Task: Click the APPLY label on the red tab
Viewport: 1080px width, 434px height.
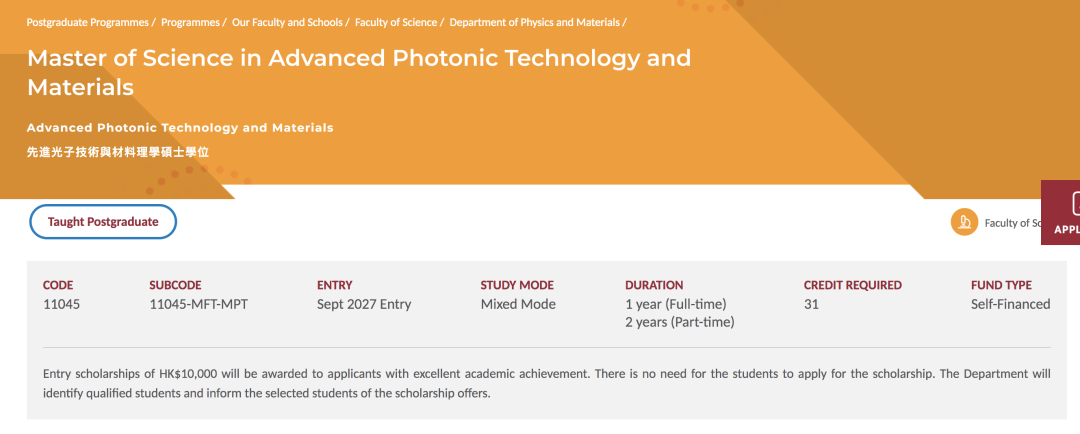Action: coord(1067,230)
